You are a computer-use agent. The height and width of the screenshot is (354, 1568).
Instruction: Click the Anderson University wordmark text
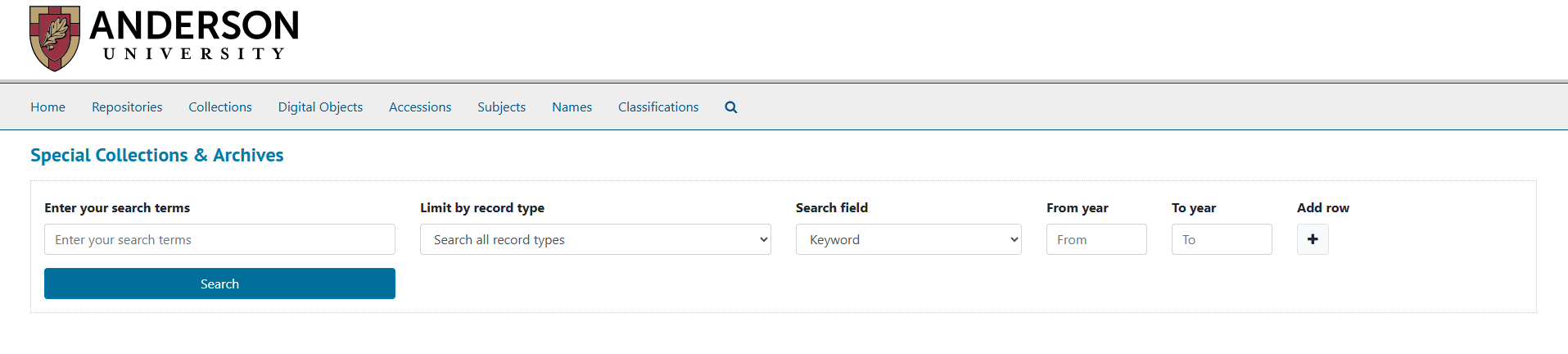point(194,34)
